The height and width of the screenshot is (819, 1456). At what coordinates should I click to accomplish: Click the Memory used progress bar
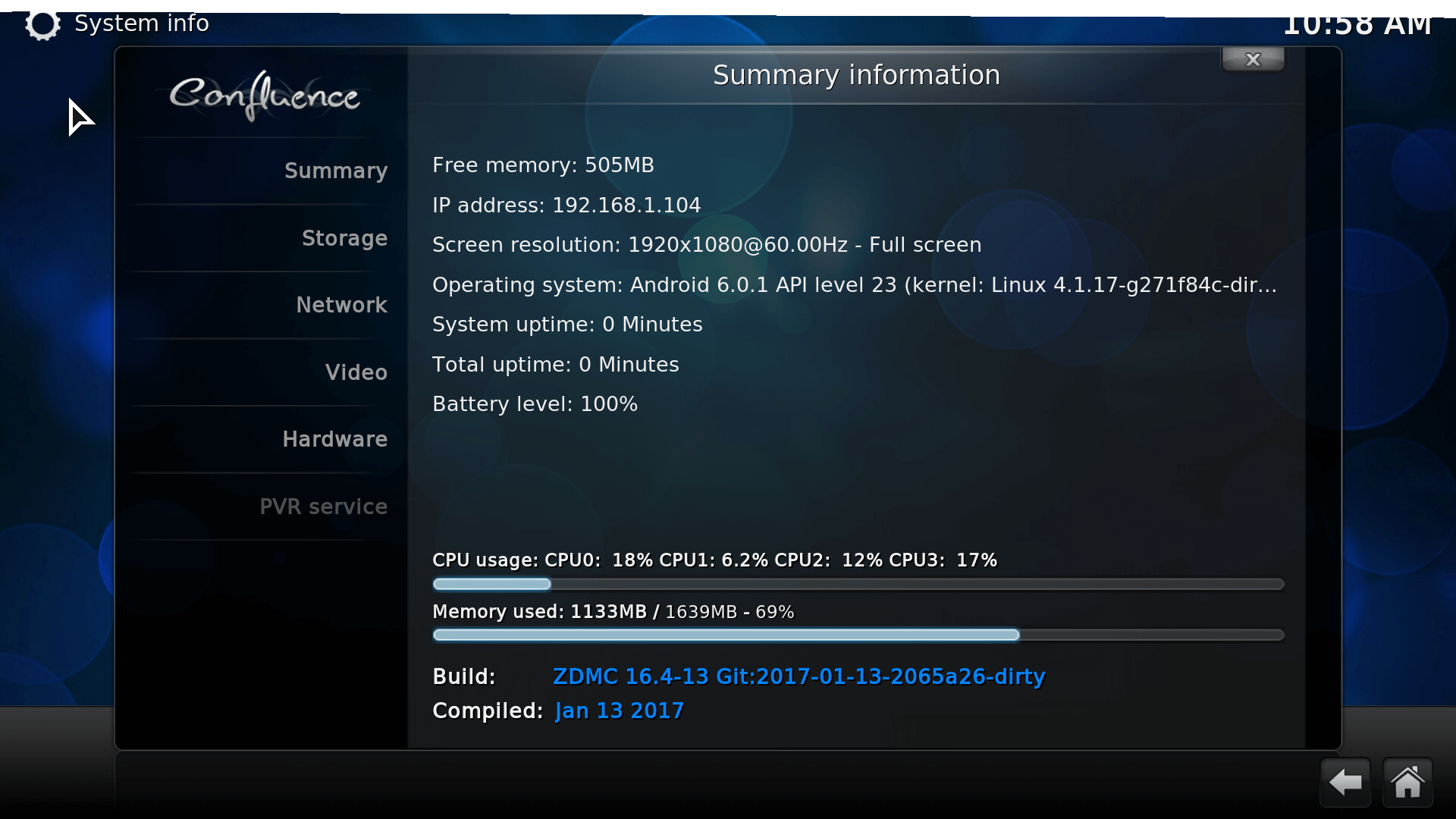tap(858, 635)
